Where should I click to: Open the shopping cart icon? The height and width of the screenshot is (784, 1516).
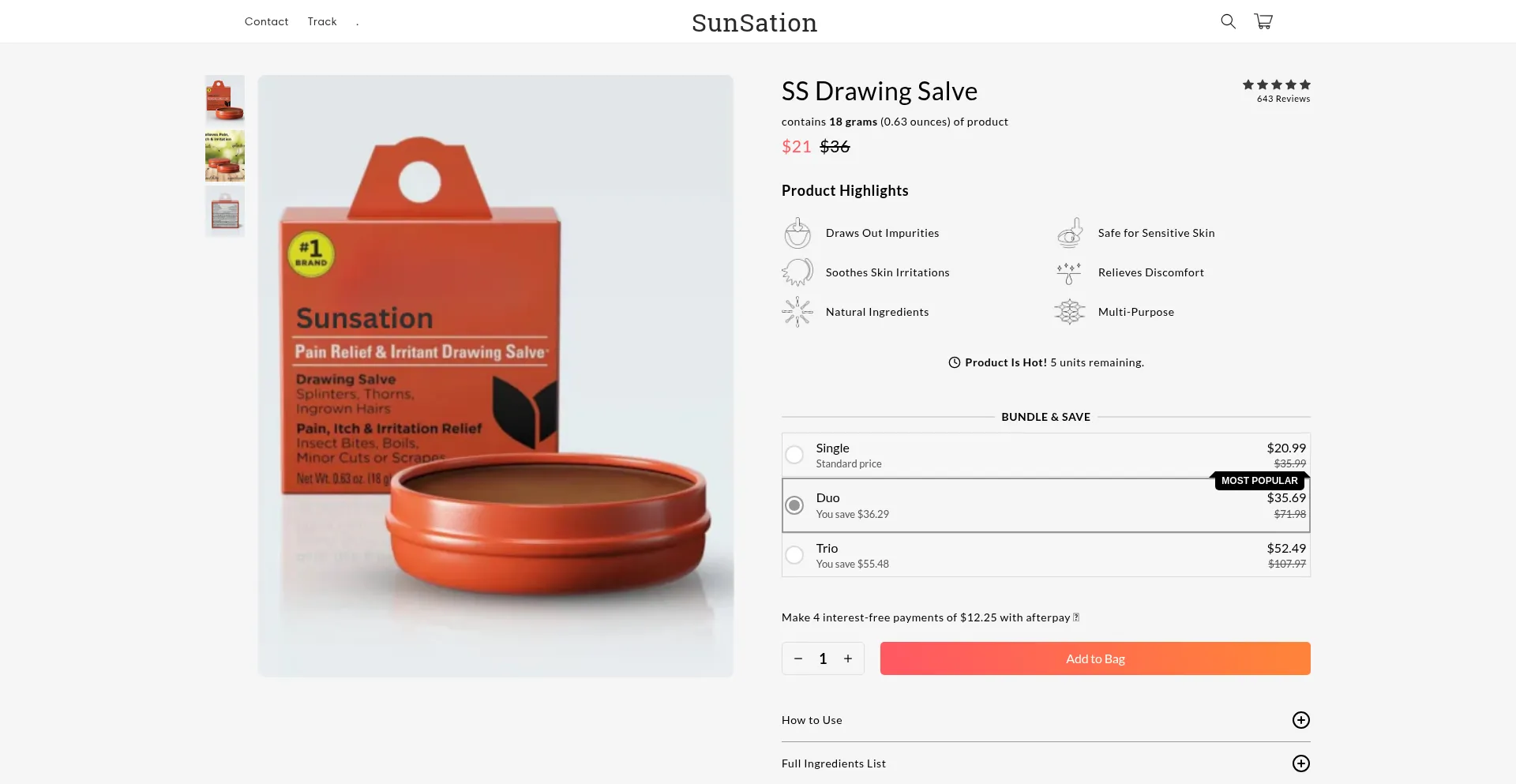pos(1263,21)
